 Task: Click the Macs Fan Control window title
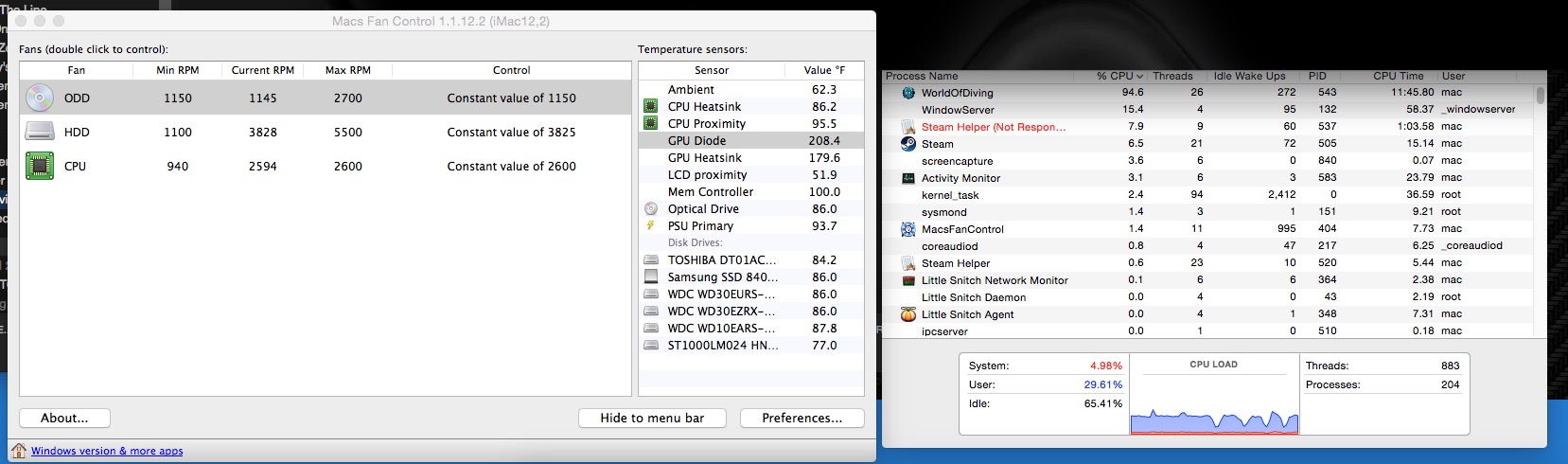click(441, 21)
